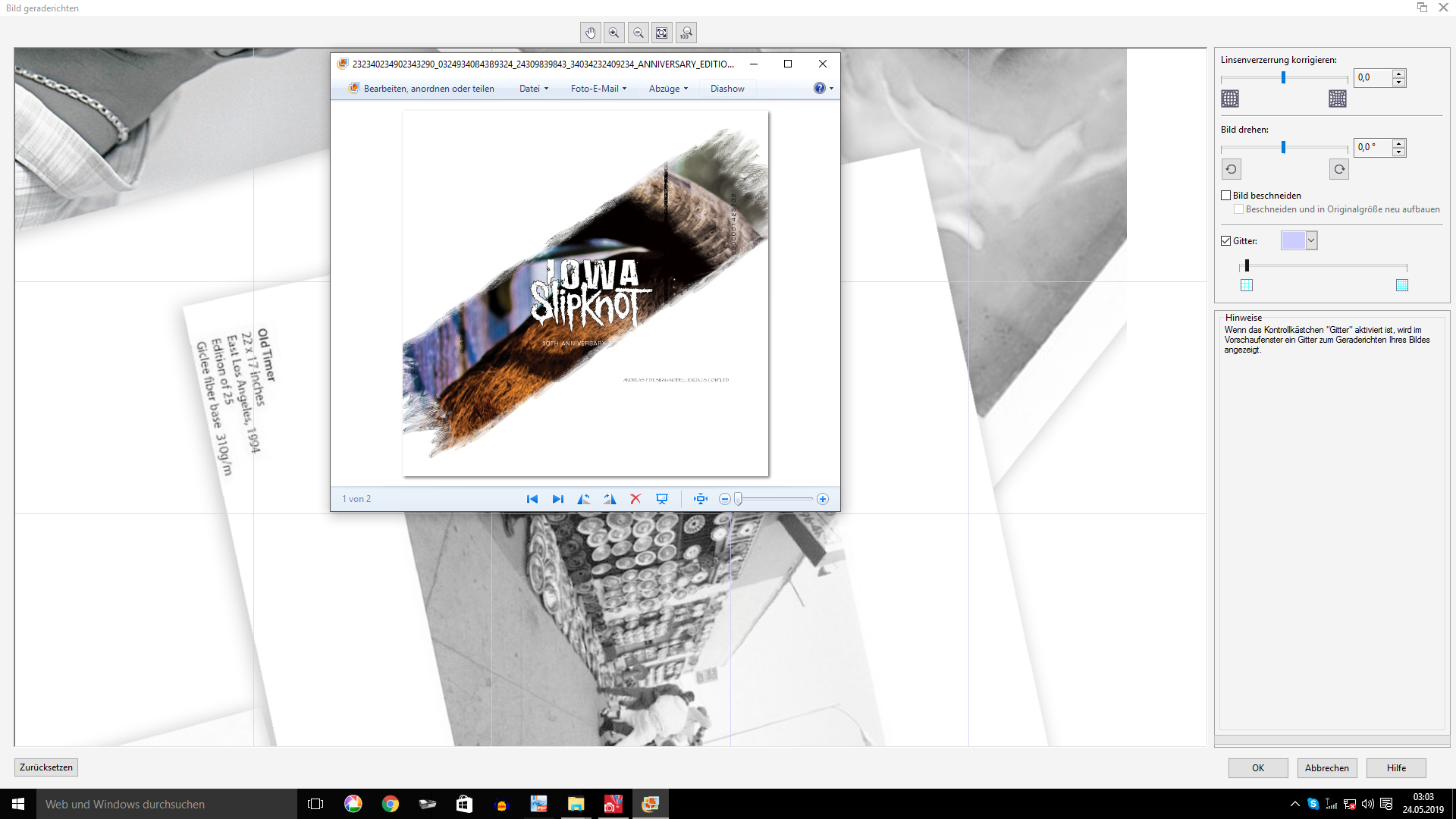Open Microsoft Store from taskbar
The image size is (1456, 819).
[464, 804]
